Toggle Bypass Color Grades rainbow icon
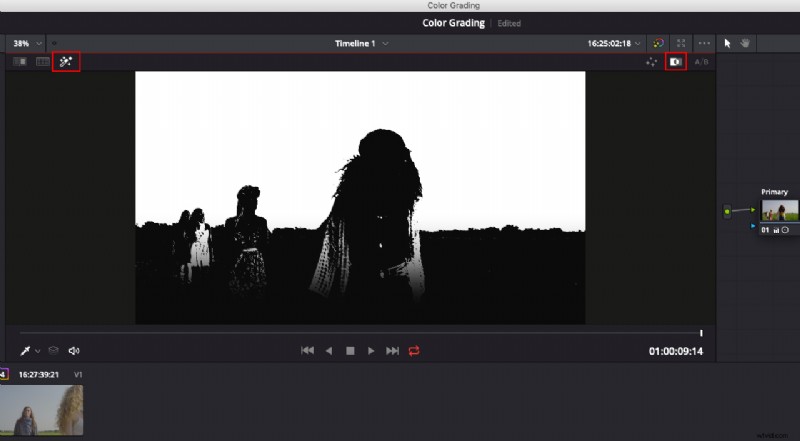 (x=659, y=43)
